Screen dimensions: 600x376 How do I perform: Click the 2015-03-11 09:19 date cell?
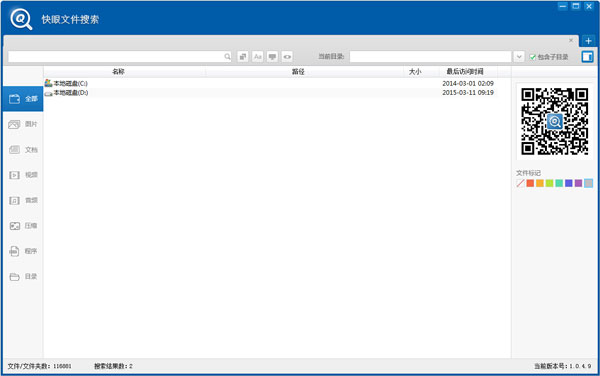pos(468,93)
